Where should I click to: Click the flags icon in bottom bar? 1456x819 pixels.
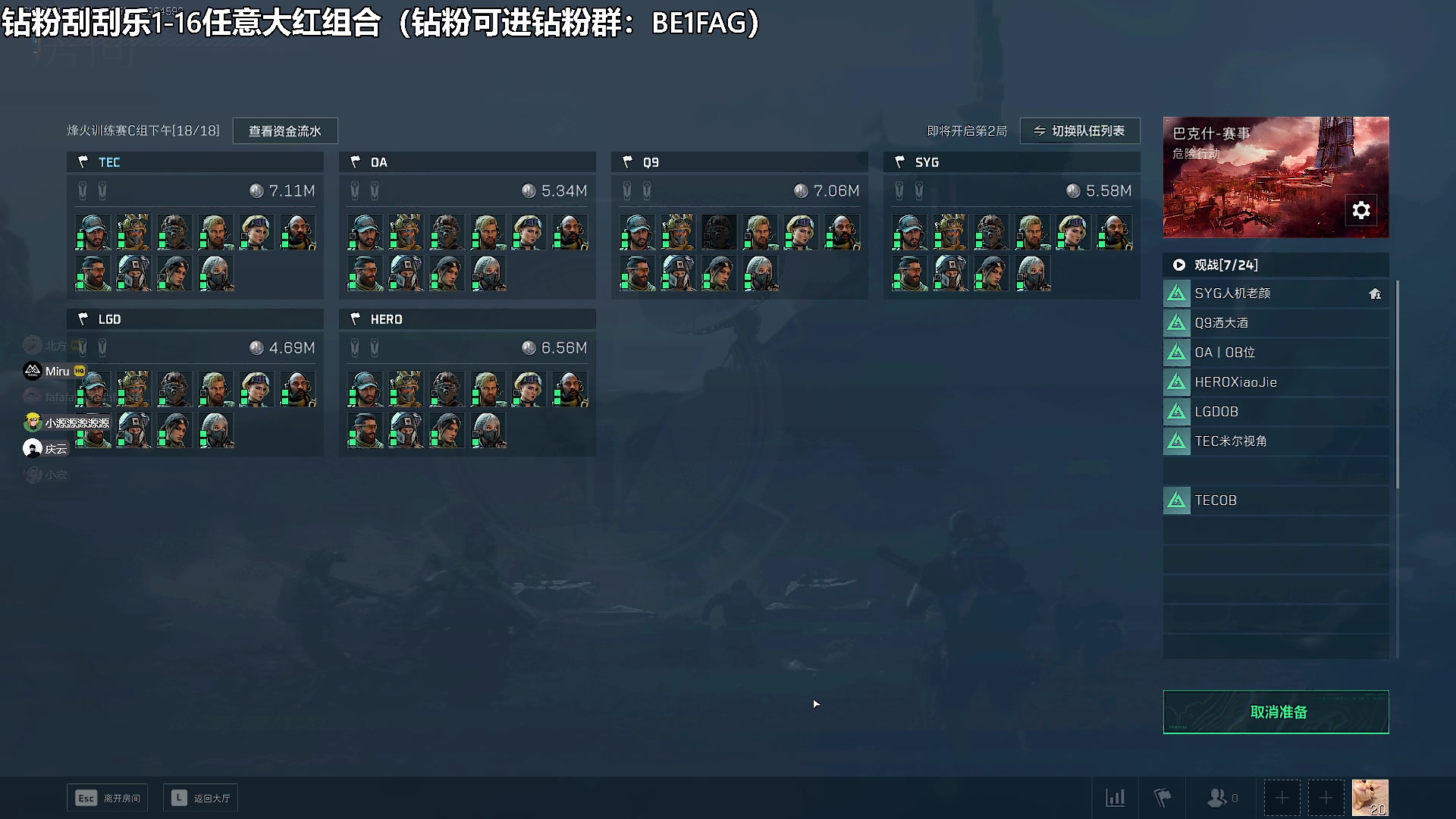pyautogui.click(x=1163, y=798)
